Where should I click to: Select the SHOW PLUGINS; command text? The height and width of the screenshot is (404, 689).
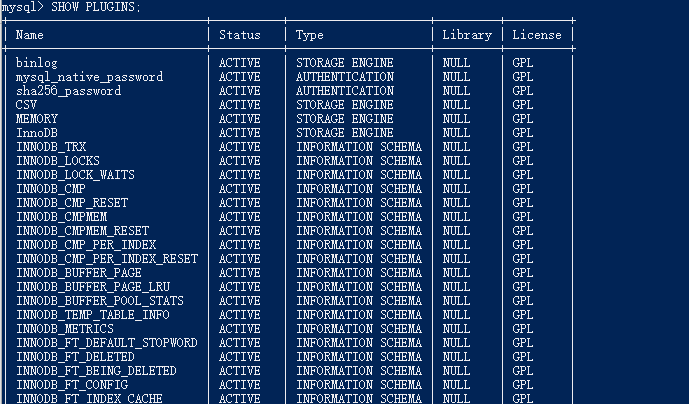[96, 7]
